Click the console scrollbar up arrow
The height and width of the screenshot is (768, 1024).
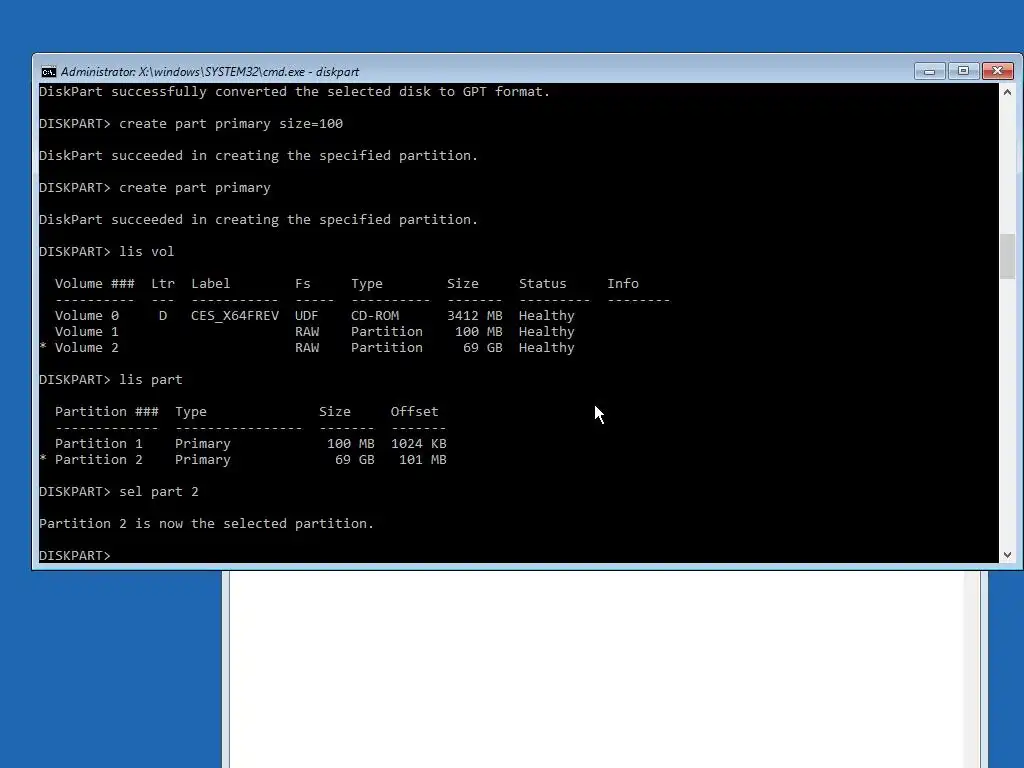point(1007,92)
